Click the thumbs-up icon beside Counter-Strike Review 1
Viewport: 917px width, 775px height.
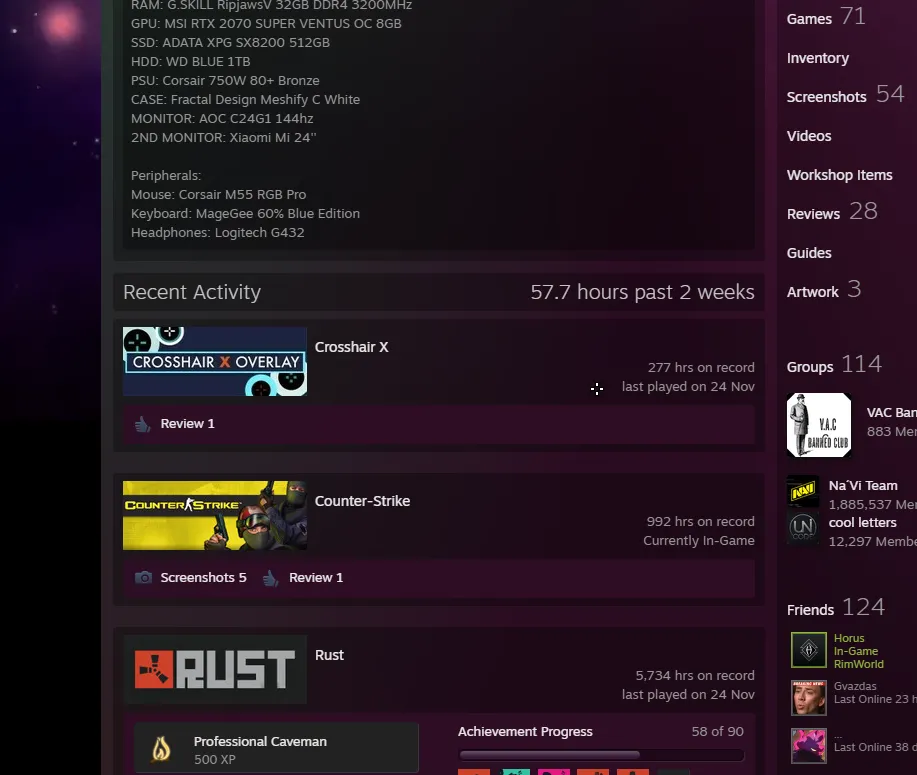270,578
